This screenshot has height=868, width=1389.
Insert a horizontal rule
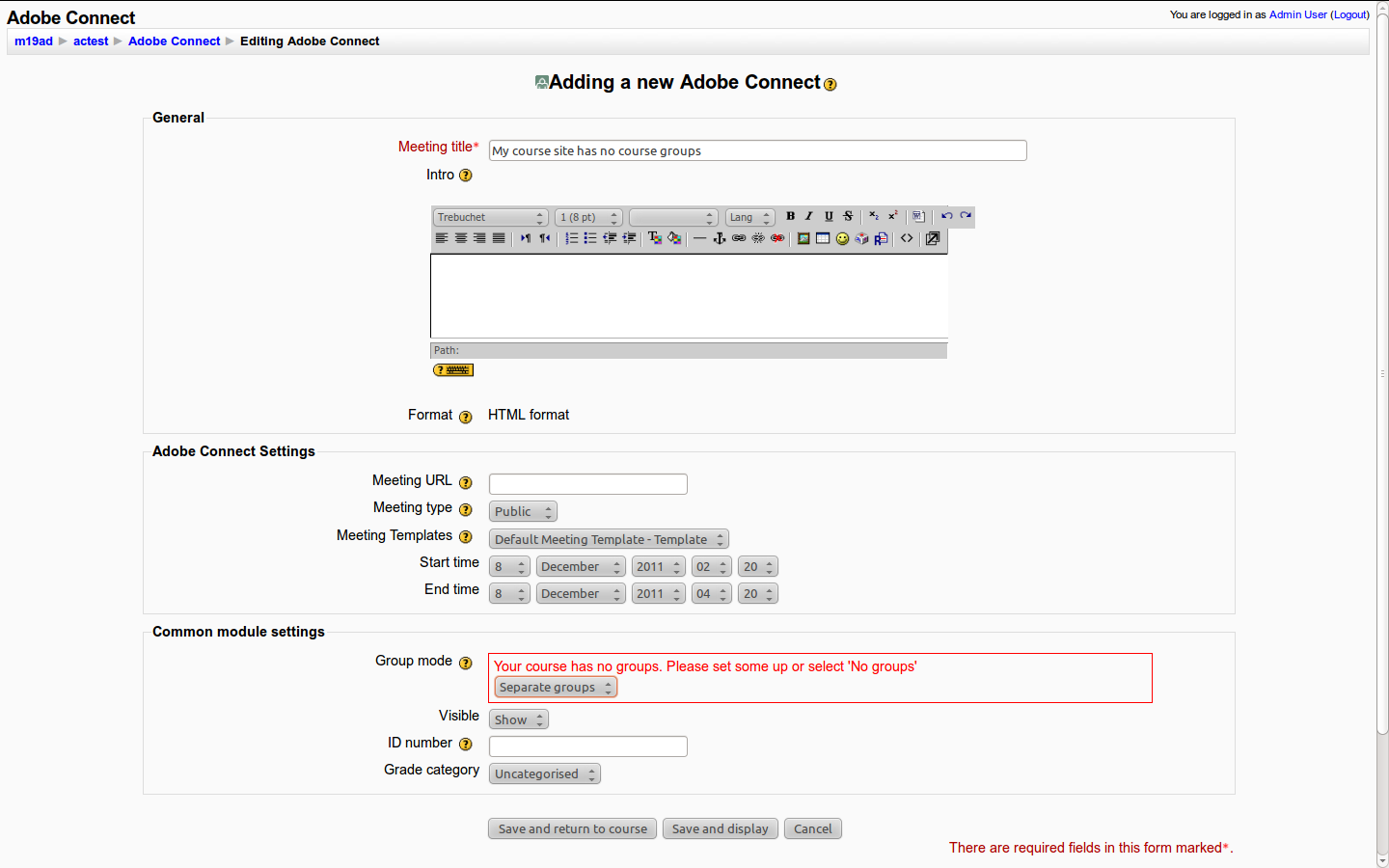699,238
